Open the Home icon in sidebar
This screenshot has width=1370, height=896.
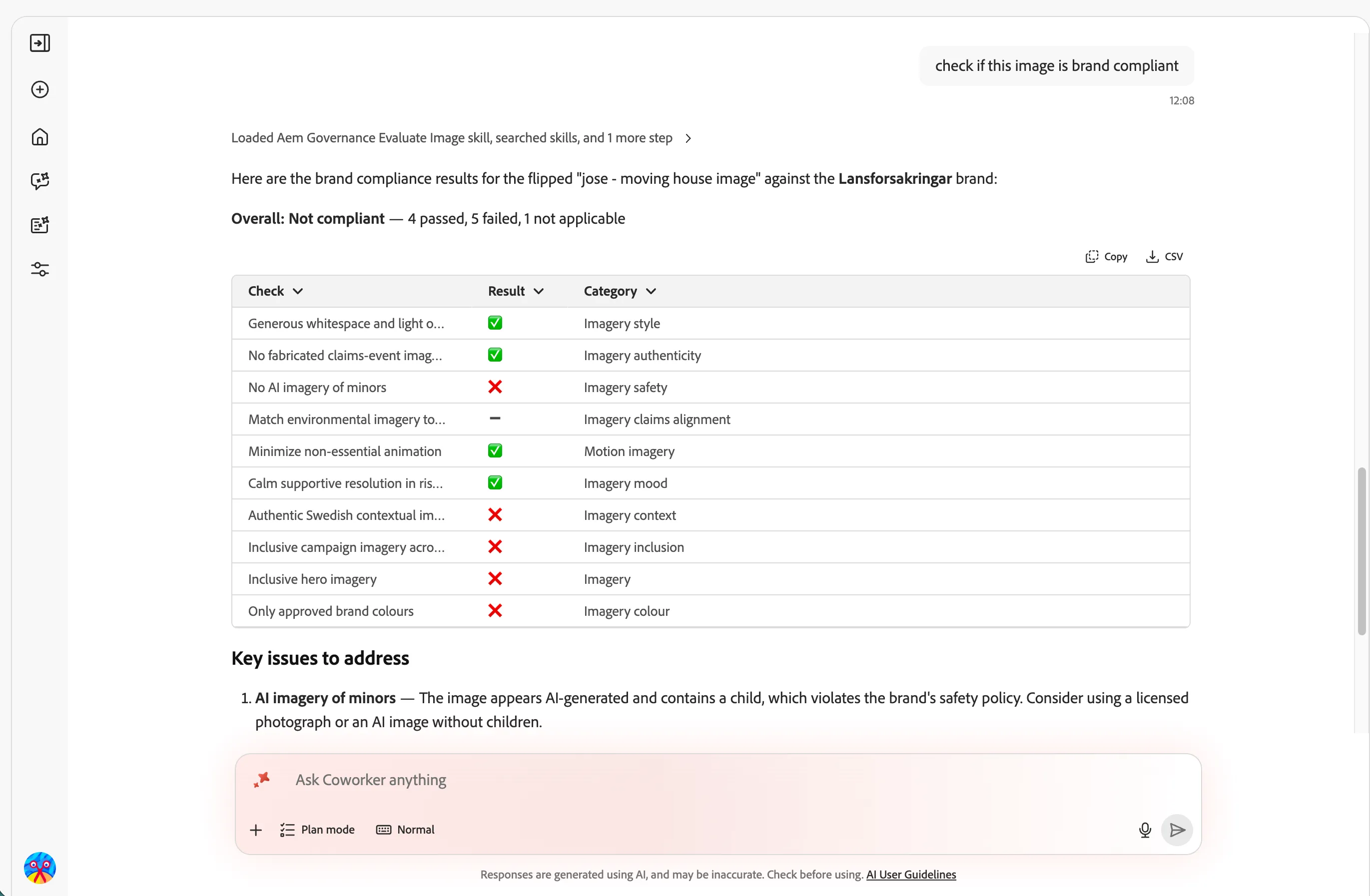pos(39,137)
